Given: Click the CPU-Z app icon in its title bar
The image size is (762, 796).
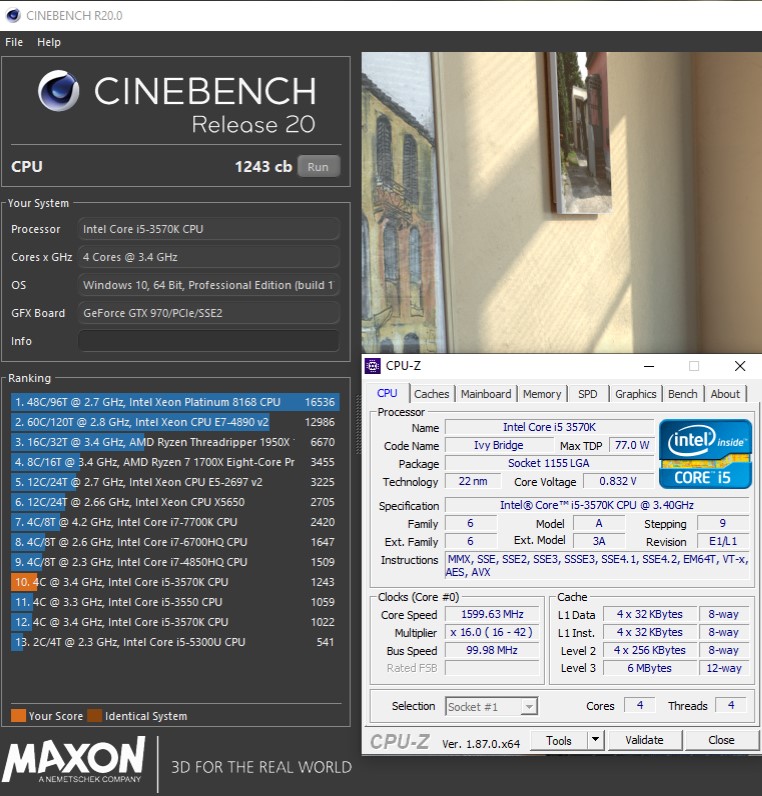Looking at the screenshot, I should point(373,366).
